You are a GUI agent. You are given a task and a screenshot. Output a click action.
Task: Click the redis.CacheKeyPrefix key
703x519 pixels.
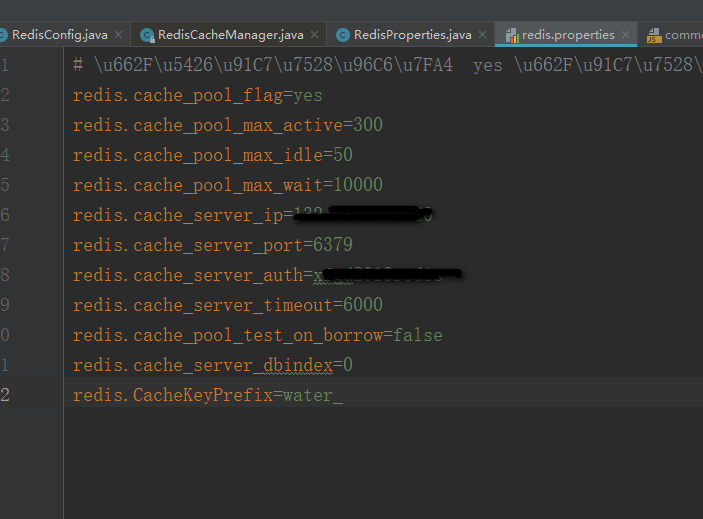(173, 396)
